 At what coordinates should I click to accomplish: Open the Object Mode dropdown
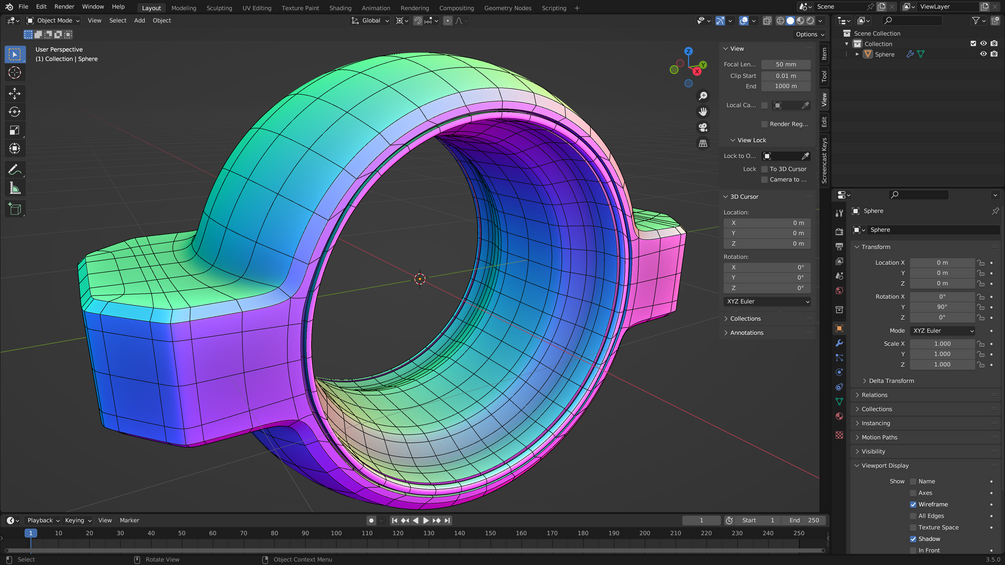[53, 20]
